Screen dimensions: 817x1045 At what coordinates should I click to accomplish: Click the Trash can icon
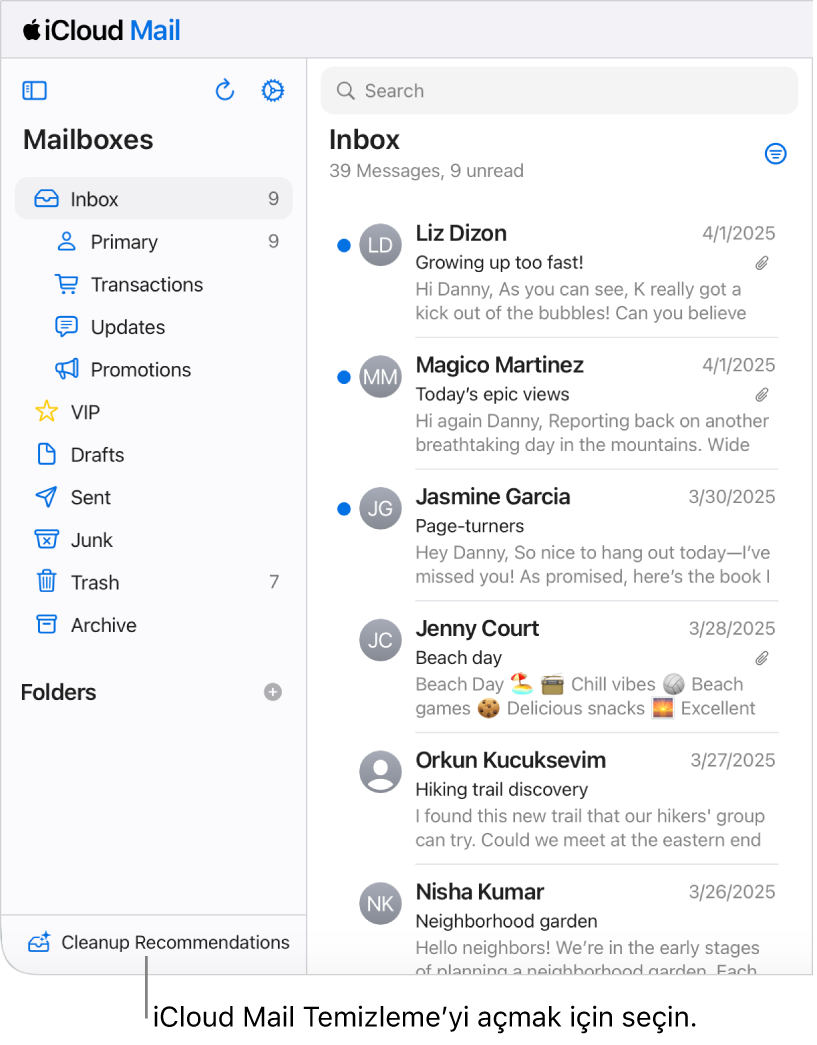click(46, 581)
